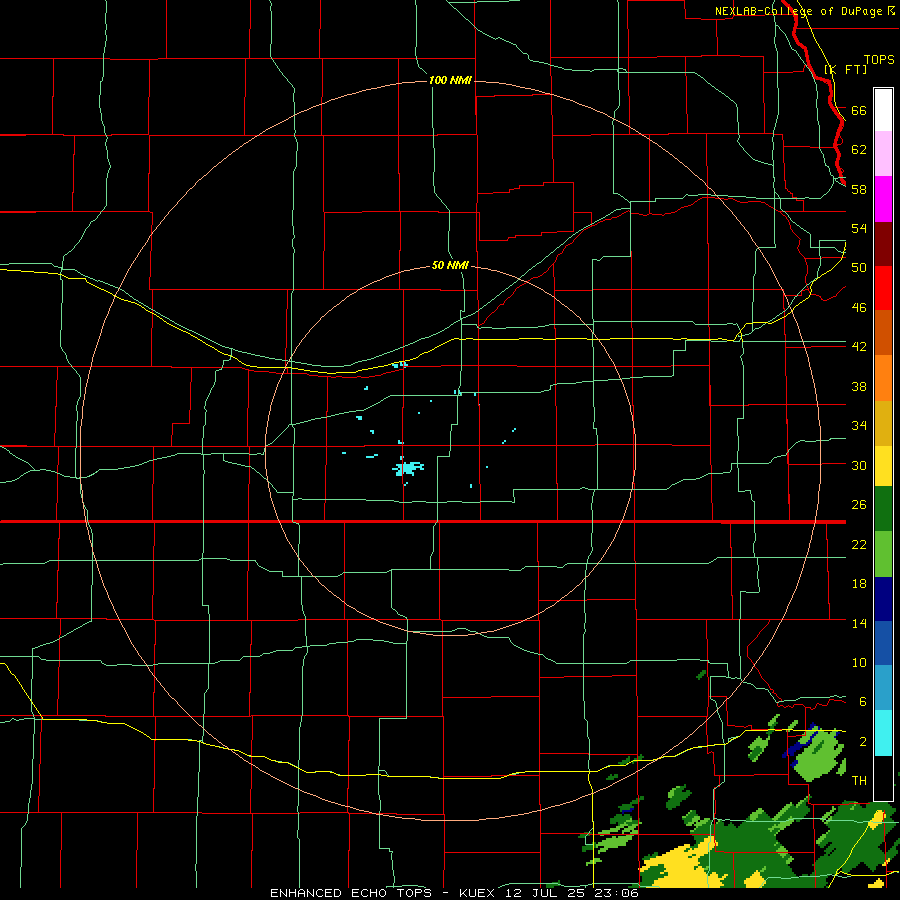
Task: Click the legend's 10 kft value
Action: (859, 662)
